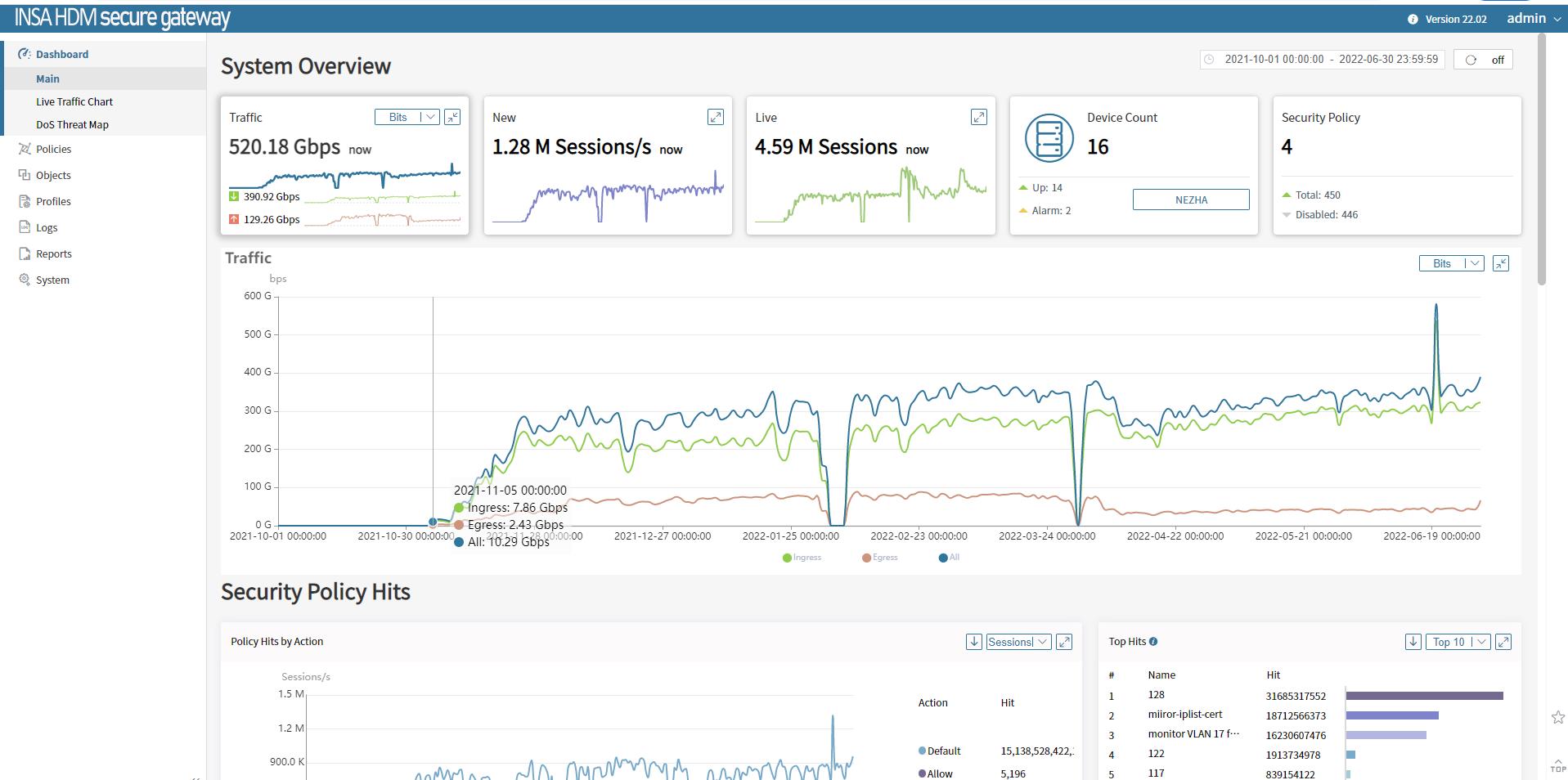This screenshot has height=780, width=1568.
Task: Click the version info icon
Action: 1413,20
